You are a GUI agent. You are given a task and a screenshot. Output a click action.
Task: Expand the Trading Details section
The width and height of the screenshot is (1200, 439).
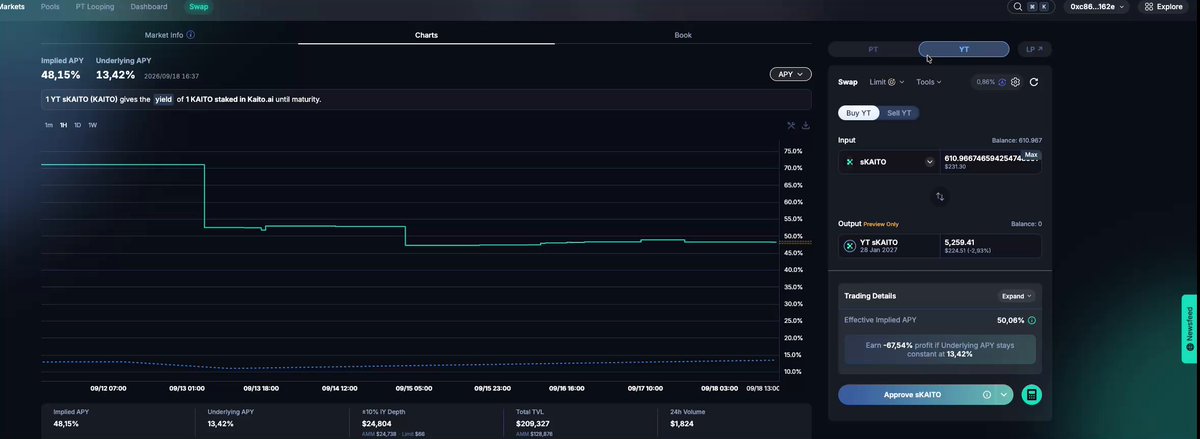1016,296
